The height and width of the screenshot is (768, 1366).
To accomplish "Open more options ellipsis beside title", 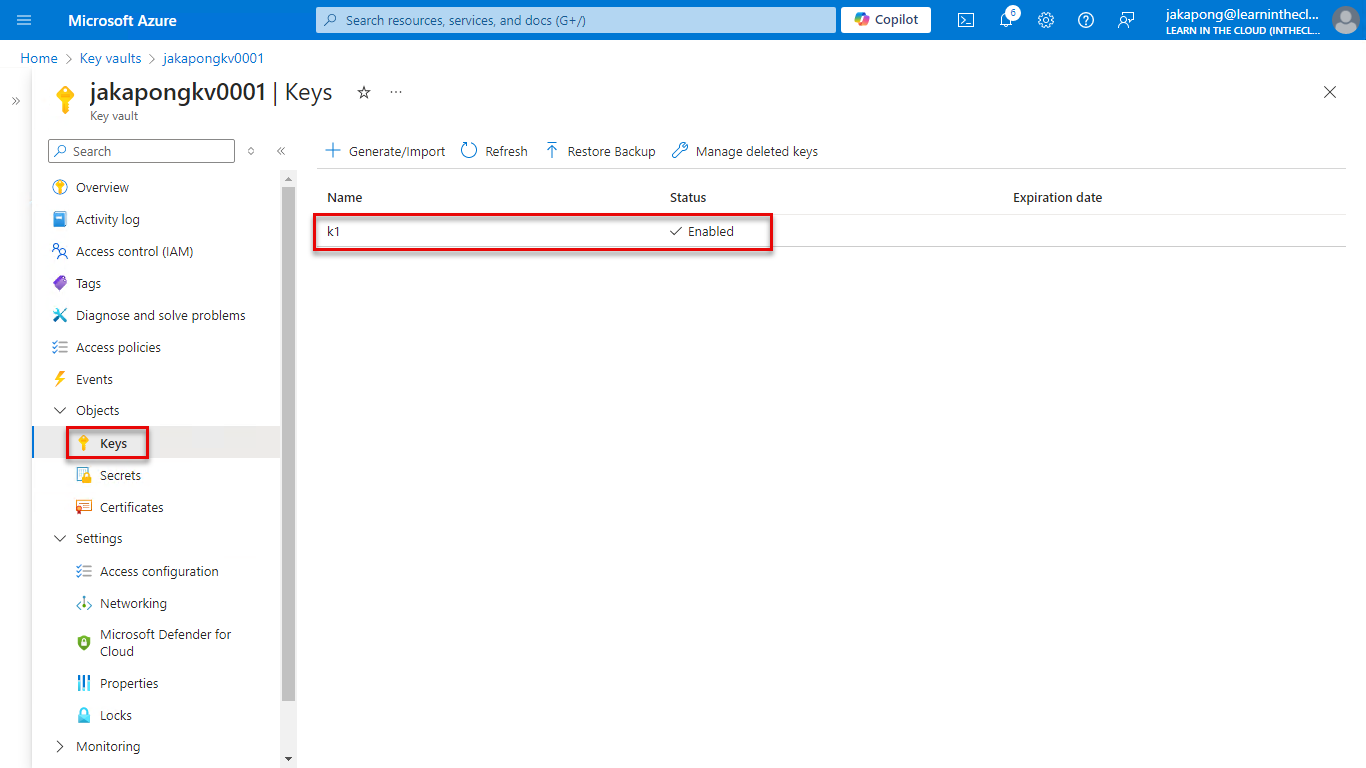I will (x=396, y=92).
